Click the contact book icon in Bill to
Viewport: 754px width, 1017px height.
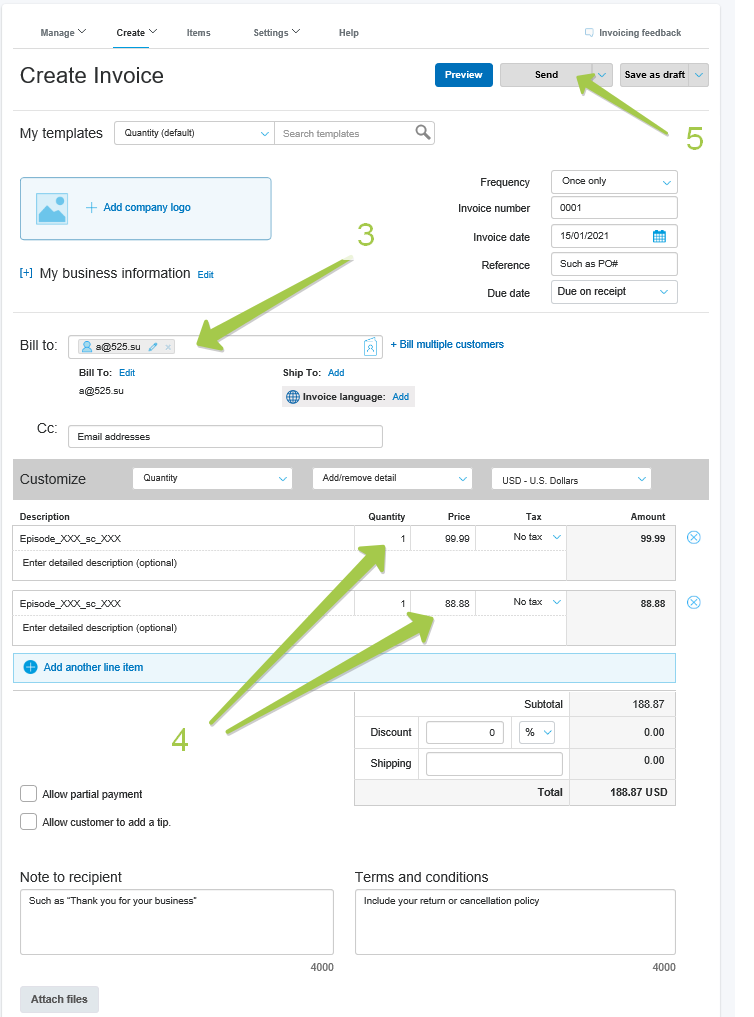370,347
